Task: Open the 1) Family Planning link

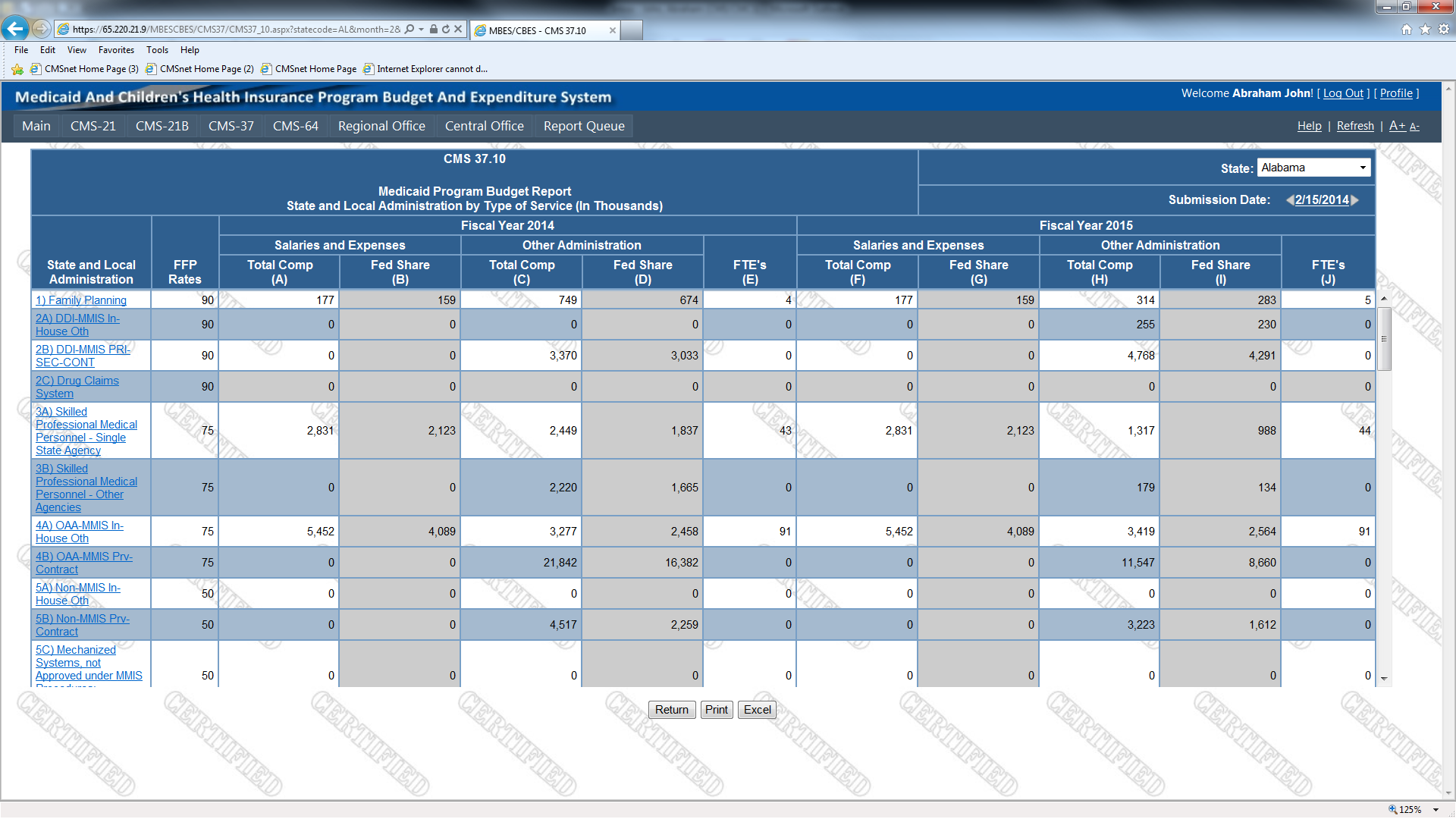Action: 81,300
